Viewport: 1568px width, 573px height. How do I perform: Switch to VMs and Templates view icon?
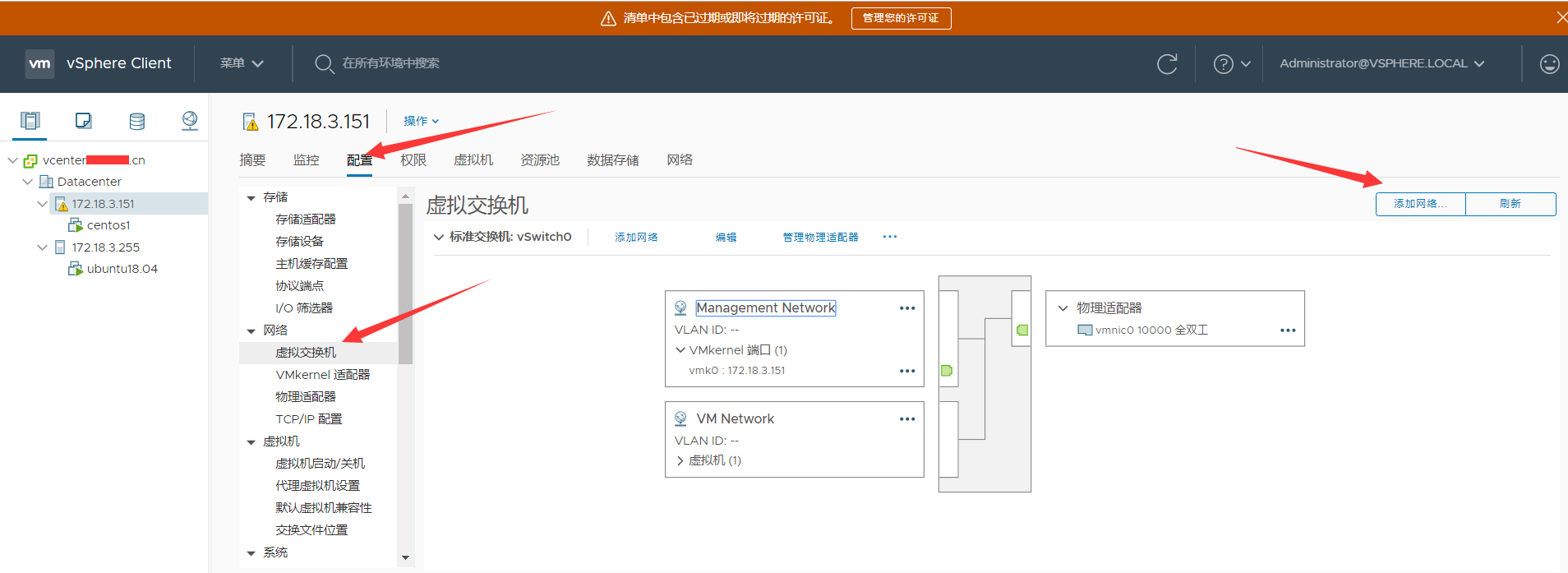[x=83, y=121]
